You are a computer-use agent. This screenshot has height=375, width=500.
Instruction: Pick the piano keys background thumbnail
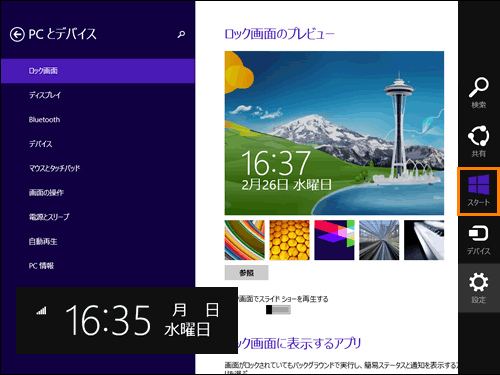[424, 240]
